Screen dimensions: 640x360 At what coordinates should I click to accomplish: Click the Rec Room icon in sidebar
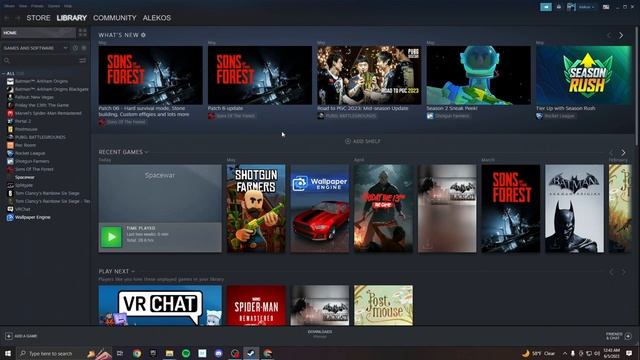coord(10,145)
